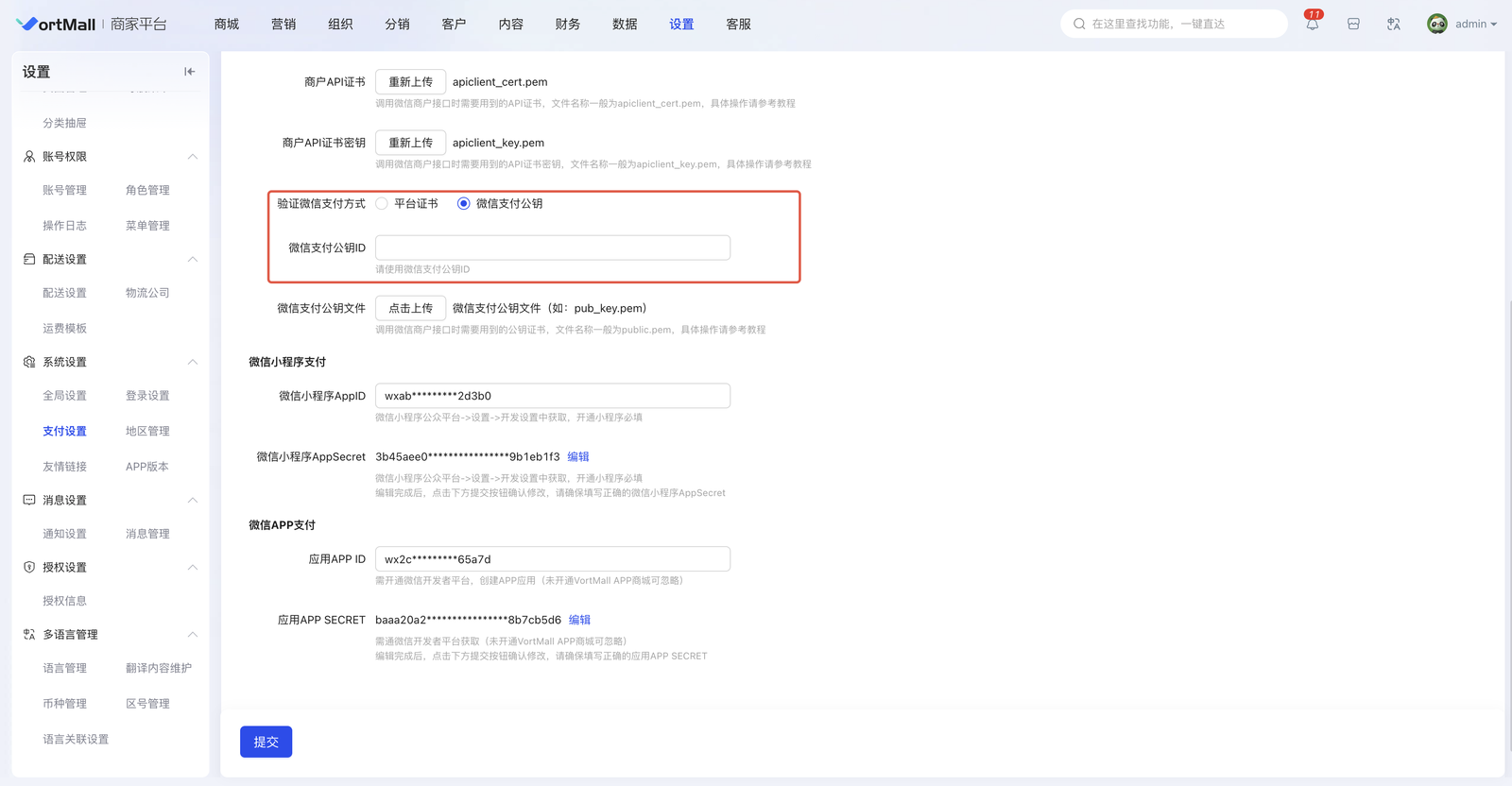This screenshot has width=1512, height=786.
Task: Click the search magnifier icon
Action: click(1079, 25)
